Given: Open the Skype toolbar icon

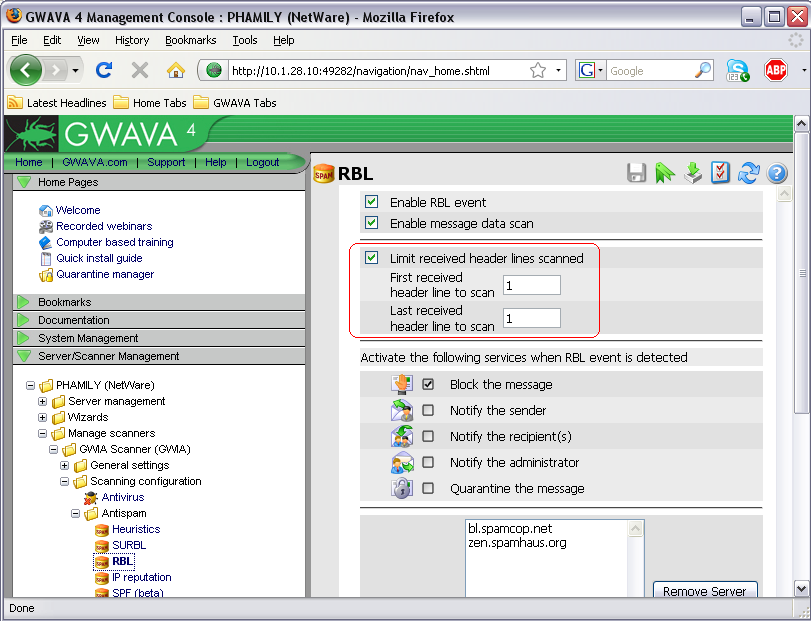Looking at the screenshot, I should pyautogui.click(x=737, y=70).
